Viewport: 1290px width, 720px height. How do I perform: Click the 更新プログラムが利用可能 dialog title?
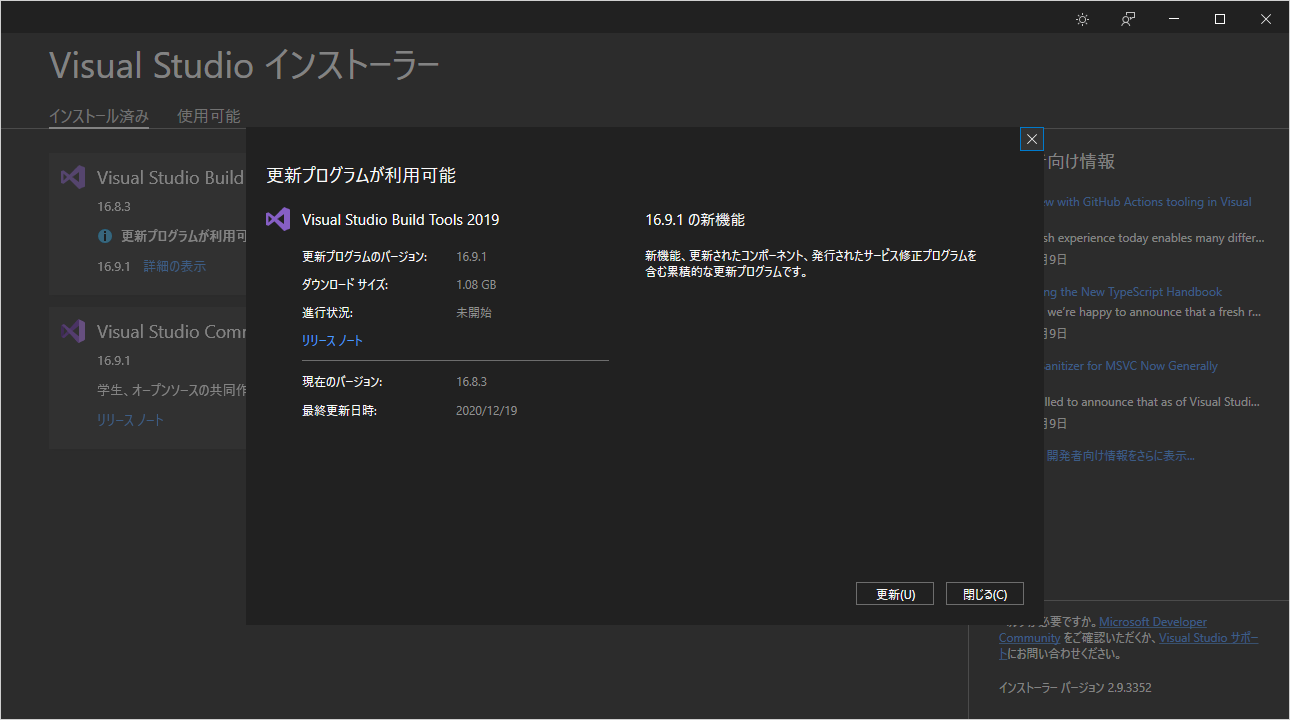click(361, 175)
